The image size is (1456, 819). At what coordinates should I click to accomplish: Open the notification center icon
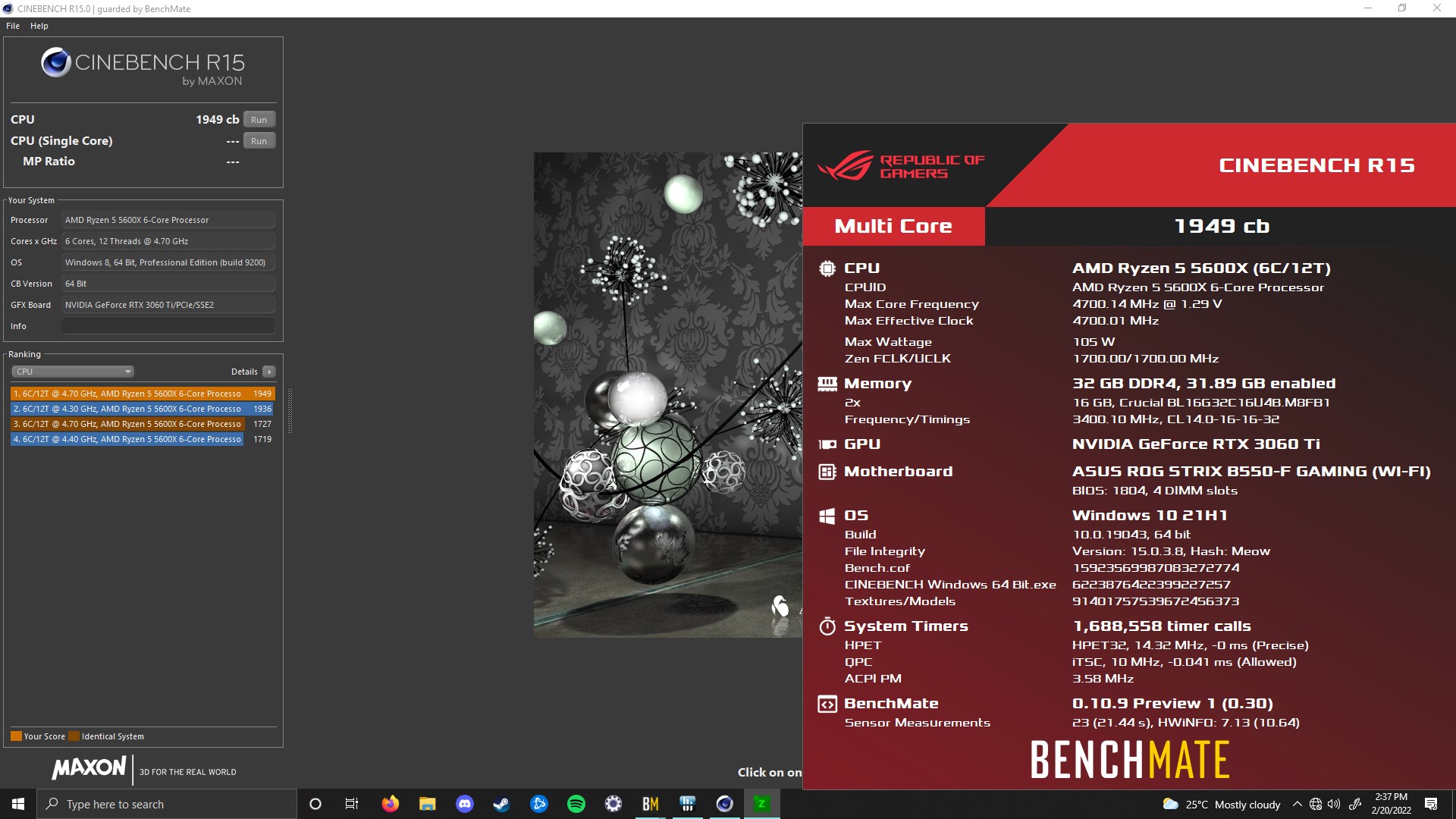point(1431,804)
